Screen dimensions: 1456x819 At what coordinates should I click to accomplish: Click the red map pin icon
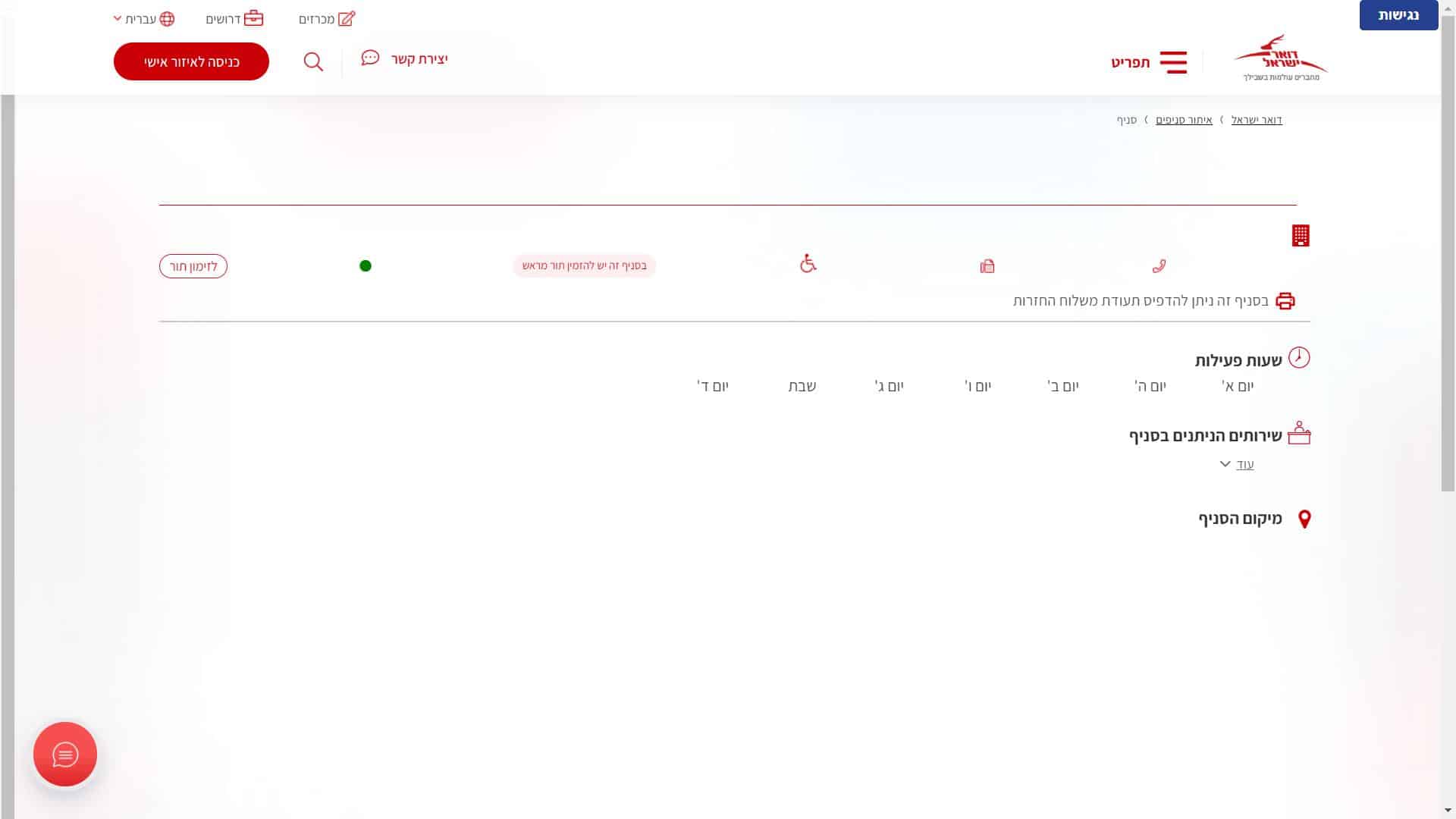pyautogui.click(x=1304, y=519)
